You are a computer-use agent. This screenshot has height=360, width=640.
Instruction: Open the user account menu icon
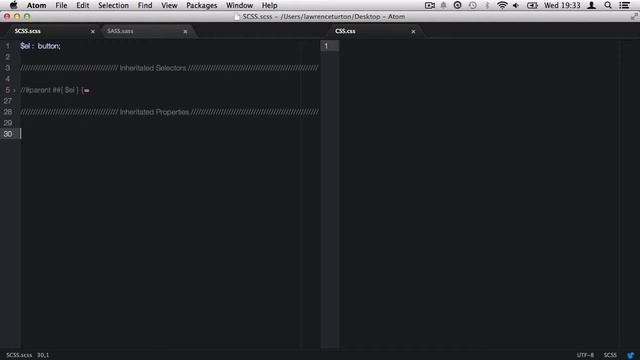(591, 5)
